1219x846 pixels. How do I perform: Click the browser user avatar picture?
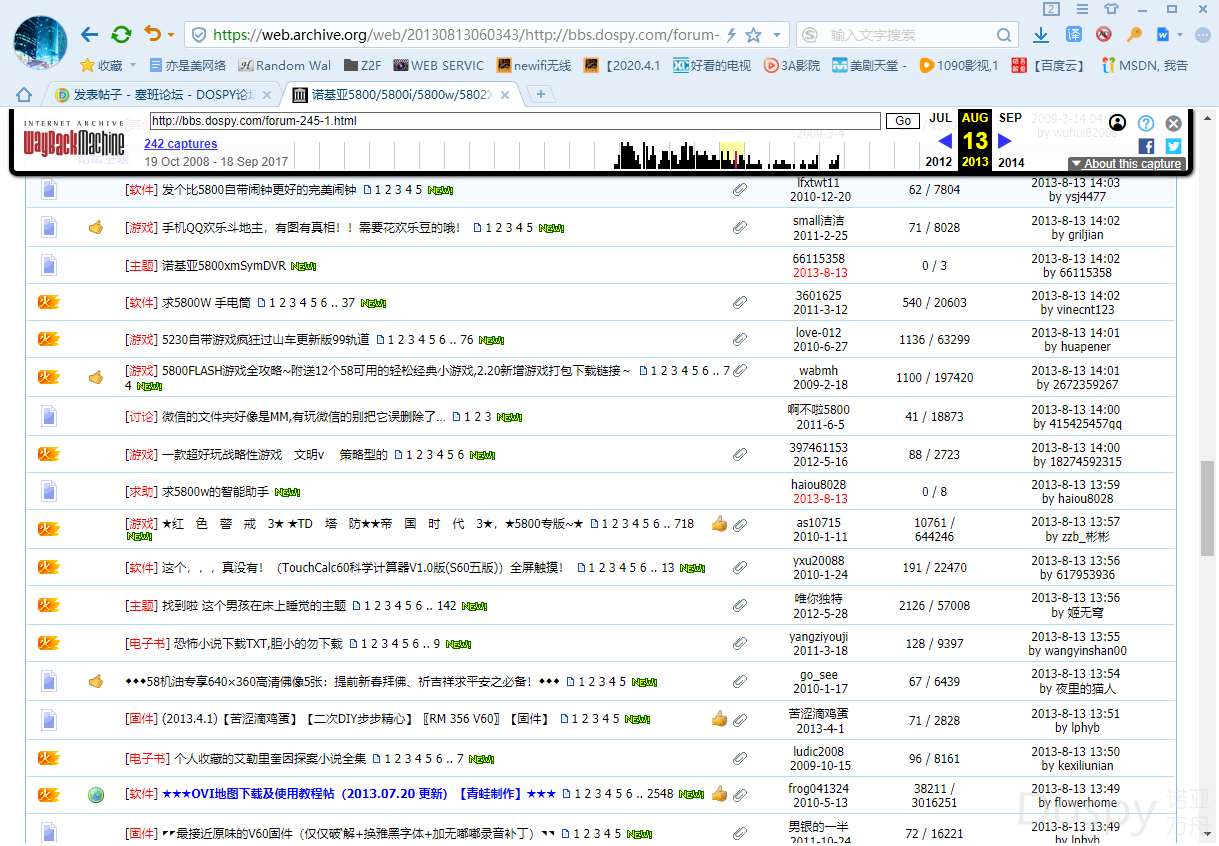[x=40, y=43]
